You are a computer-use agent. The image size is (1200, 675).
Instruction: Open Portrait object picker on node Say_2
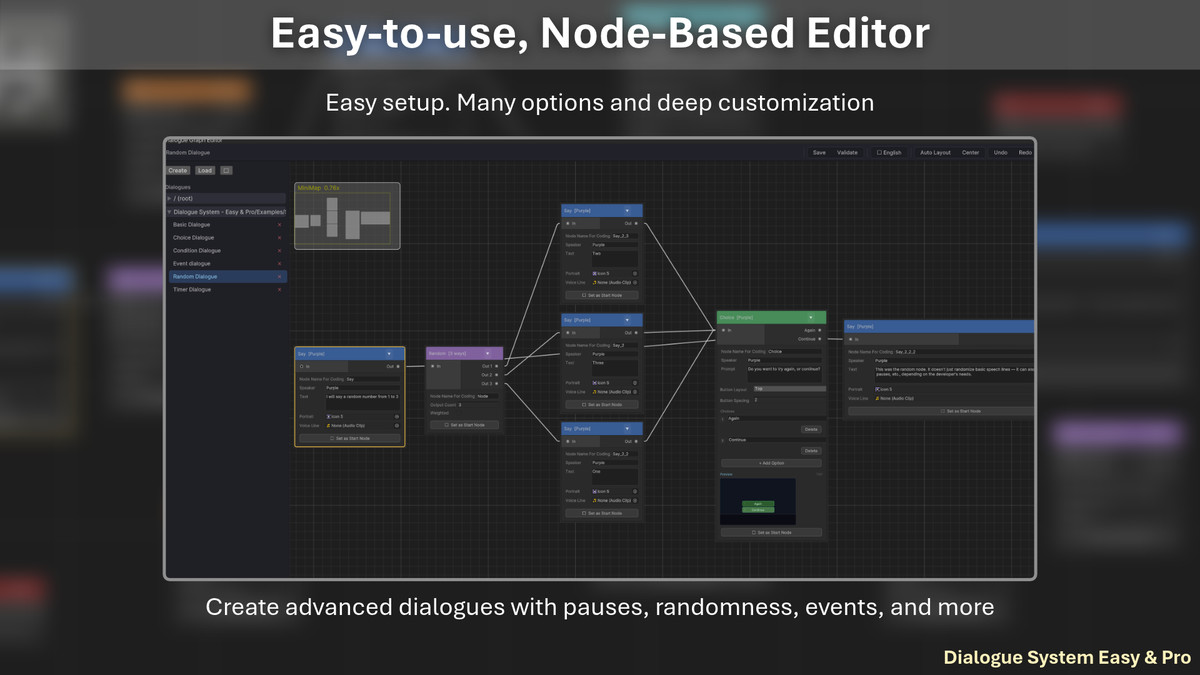point(635,382)
